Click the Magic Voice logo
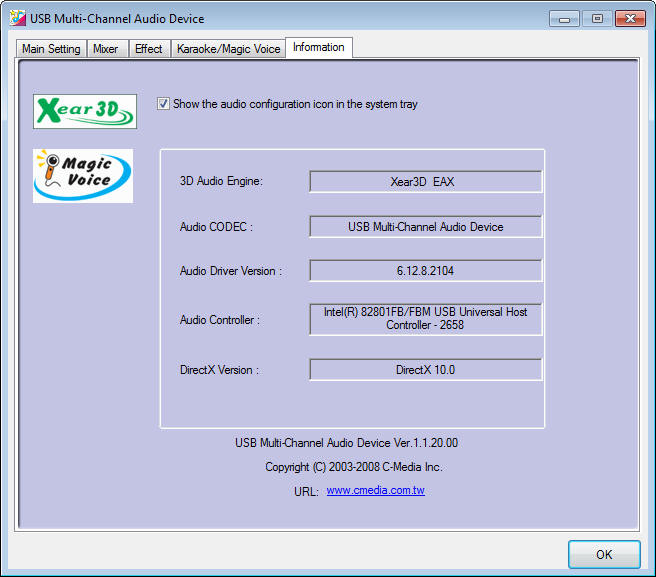Viewport: 656px width, 577px height. 83,176
